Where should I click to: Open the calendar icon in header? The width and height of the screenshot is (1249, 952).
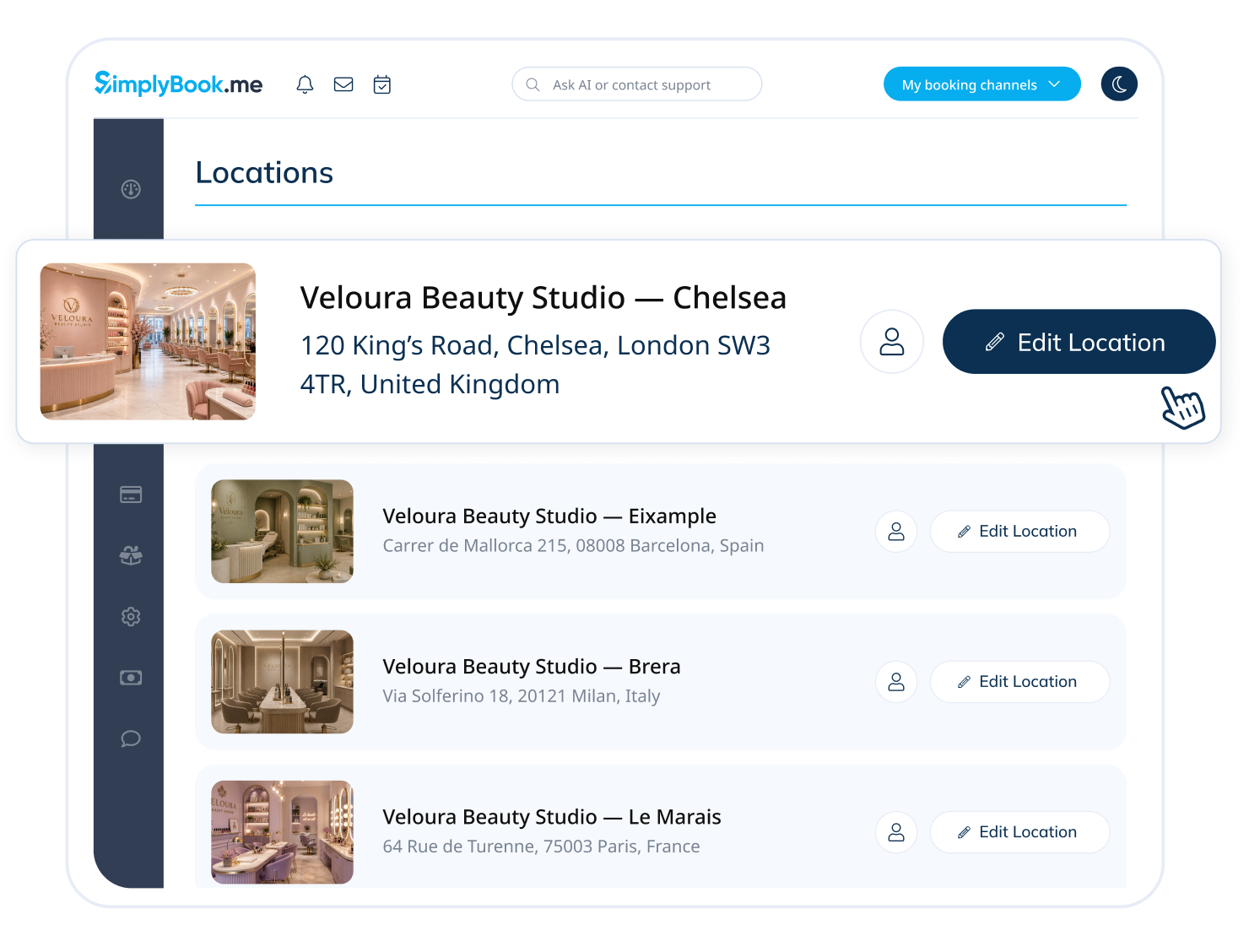[382, 84]
